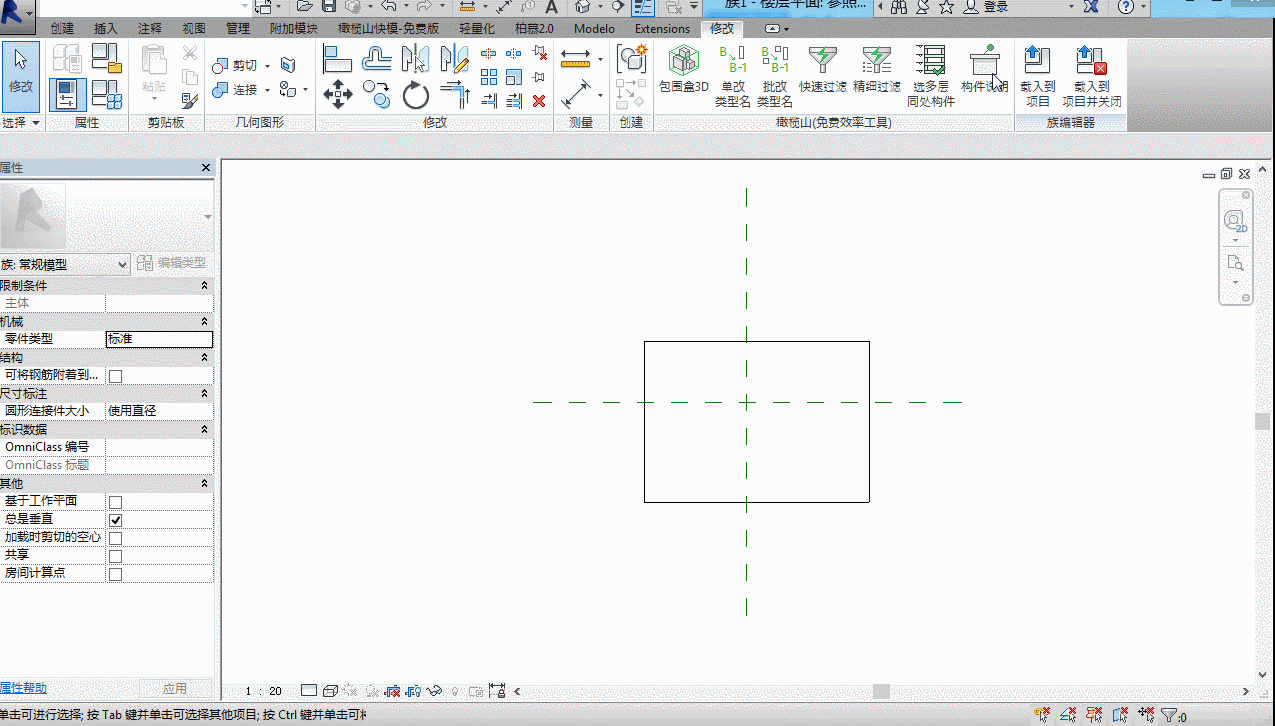Click the 1 : 20 view scale
The image size is (1275, 726).
point(264,691)
